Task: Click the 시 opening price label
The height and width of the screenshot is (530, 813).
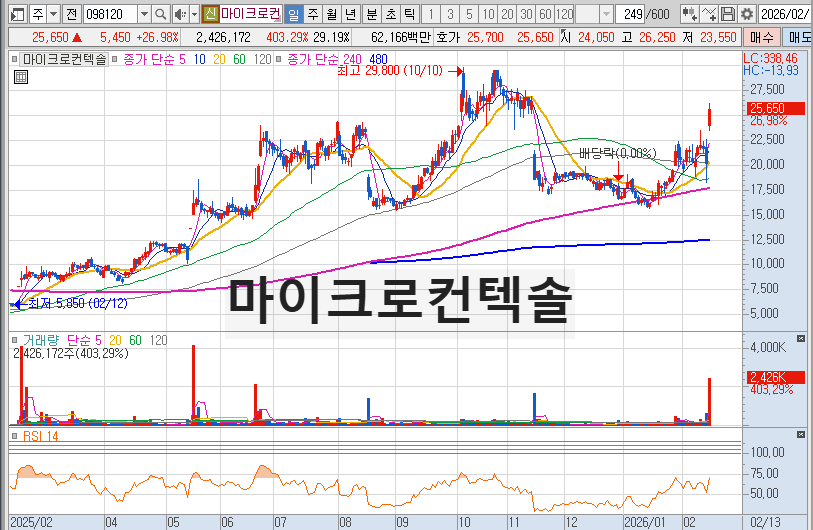Action: 566,37
